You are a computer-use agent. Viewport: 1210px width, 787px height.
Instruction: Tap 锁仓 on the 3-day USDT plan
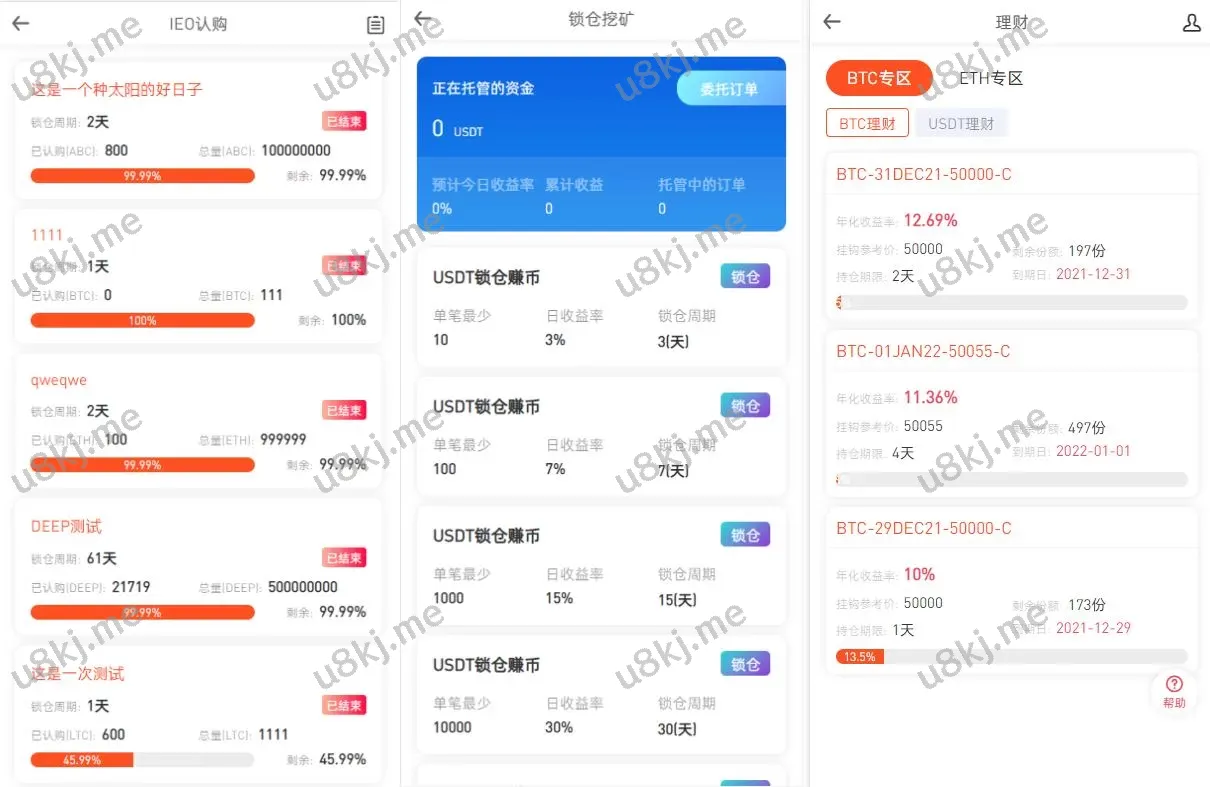coord(746,277)
